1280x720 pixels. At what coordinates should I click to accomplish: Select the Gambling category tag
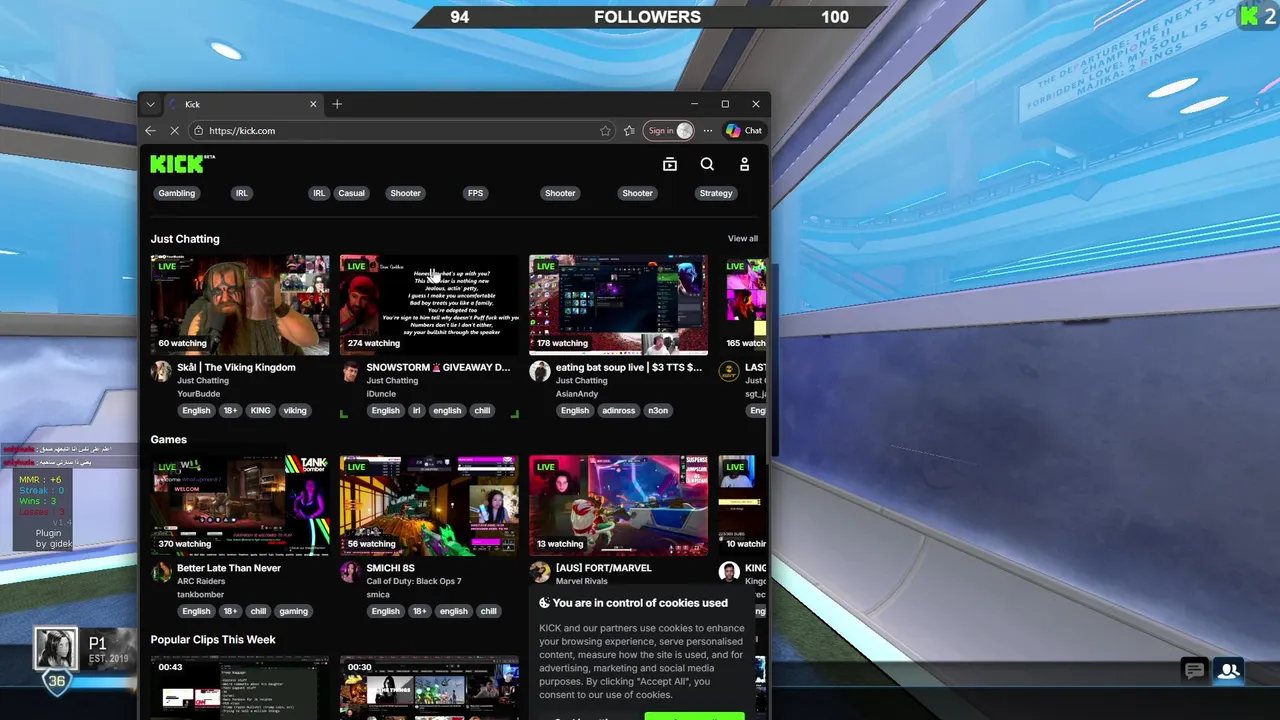(177, 193)
